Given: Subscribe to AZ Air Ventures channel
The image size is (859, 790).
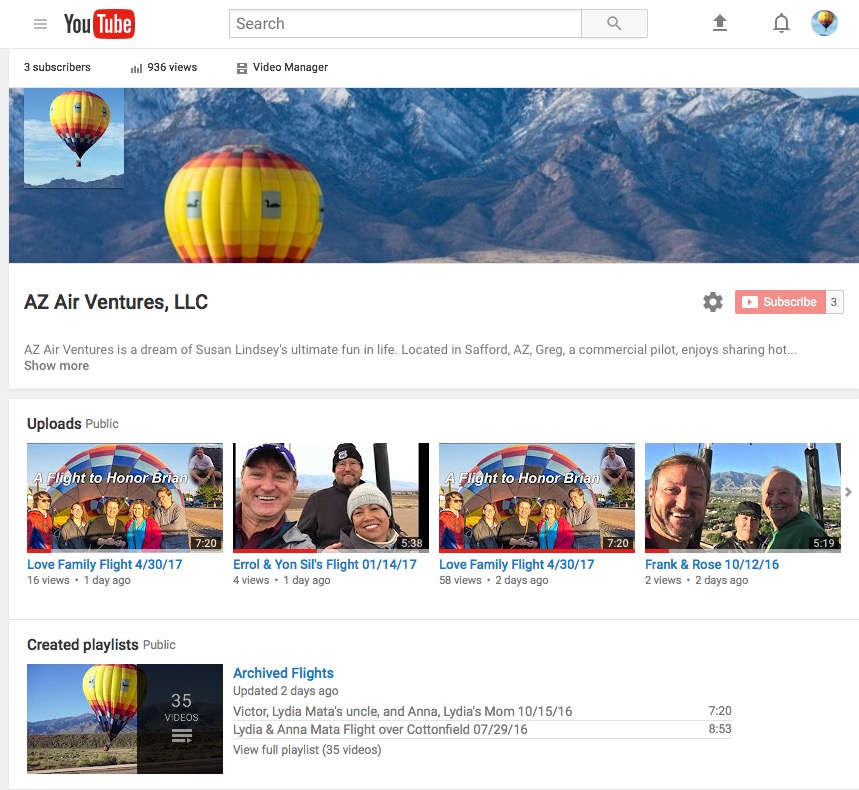Looking at the screenshot, I should click(x=780, y=302).
